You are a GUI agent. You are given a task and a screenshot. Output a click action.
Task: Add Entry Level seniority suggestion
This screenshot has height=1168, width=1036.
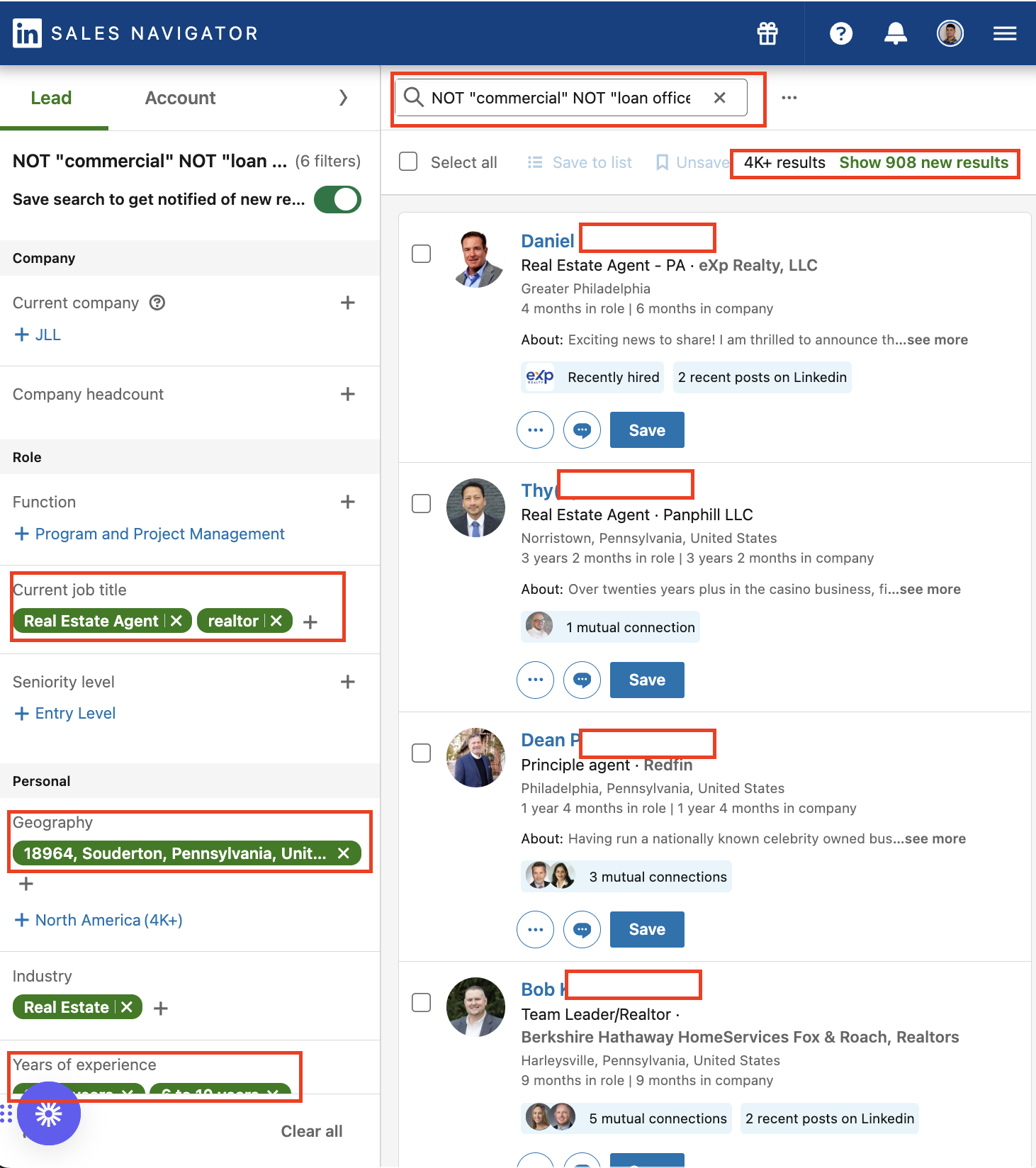65,713
